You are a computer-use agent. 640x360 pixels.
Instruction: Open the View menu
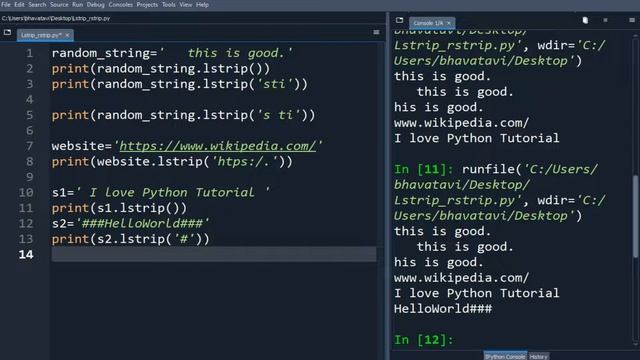[x=186, y=5]
